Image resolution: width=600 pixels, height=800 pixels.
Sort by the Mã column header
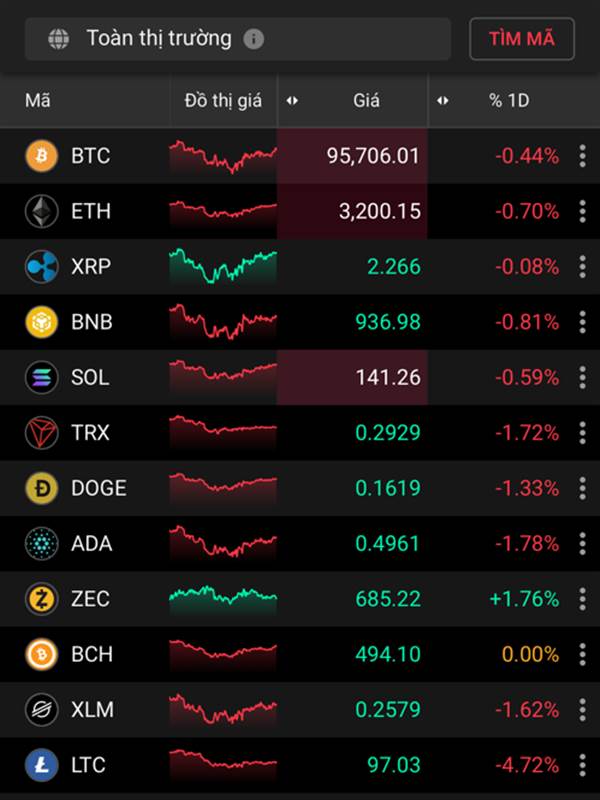coord(38,100)
